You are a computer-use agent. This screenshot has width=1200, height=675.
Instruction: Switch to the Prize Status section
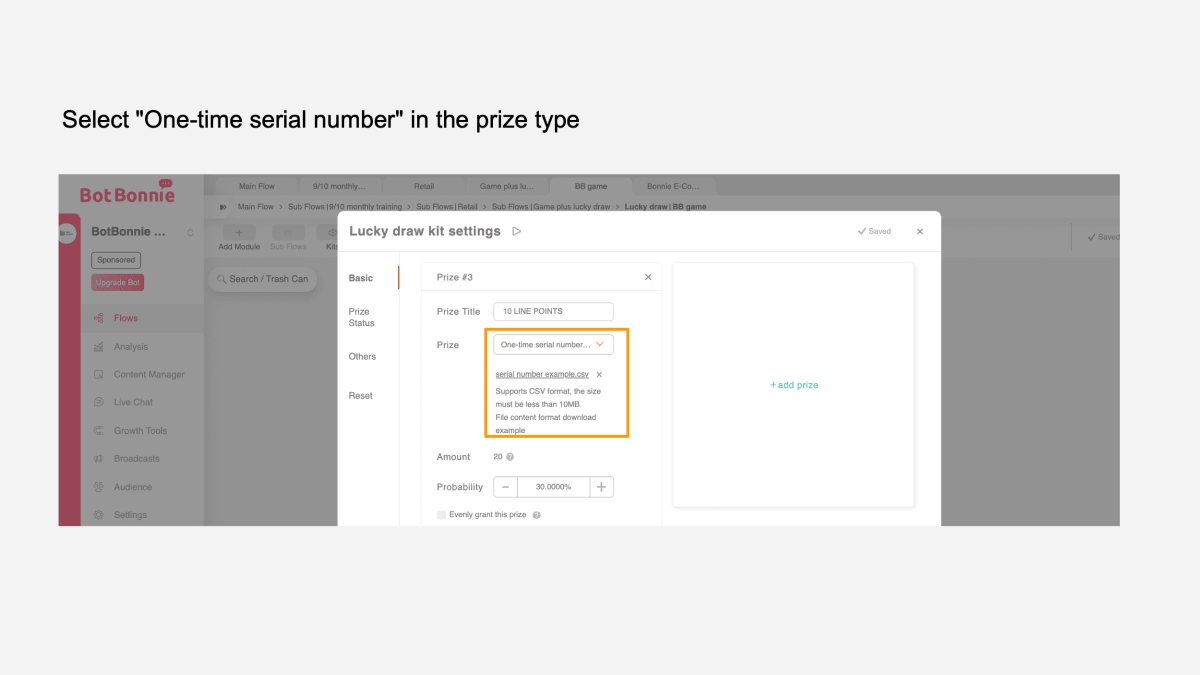(362, 317)
